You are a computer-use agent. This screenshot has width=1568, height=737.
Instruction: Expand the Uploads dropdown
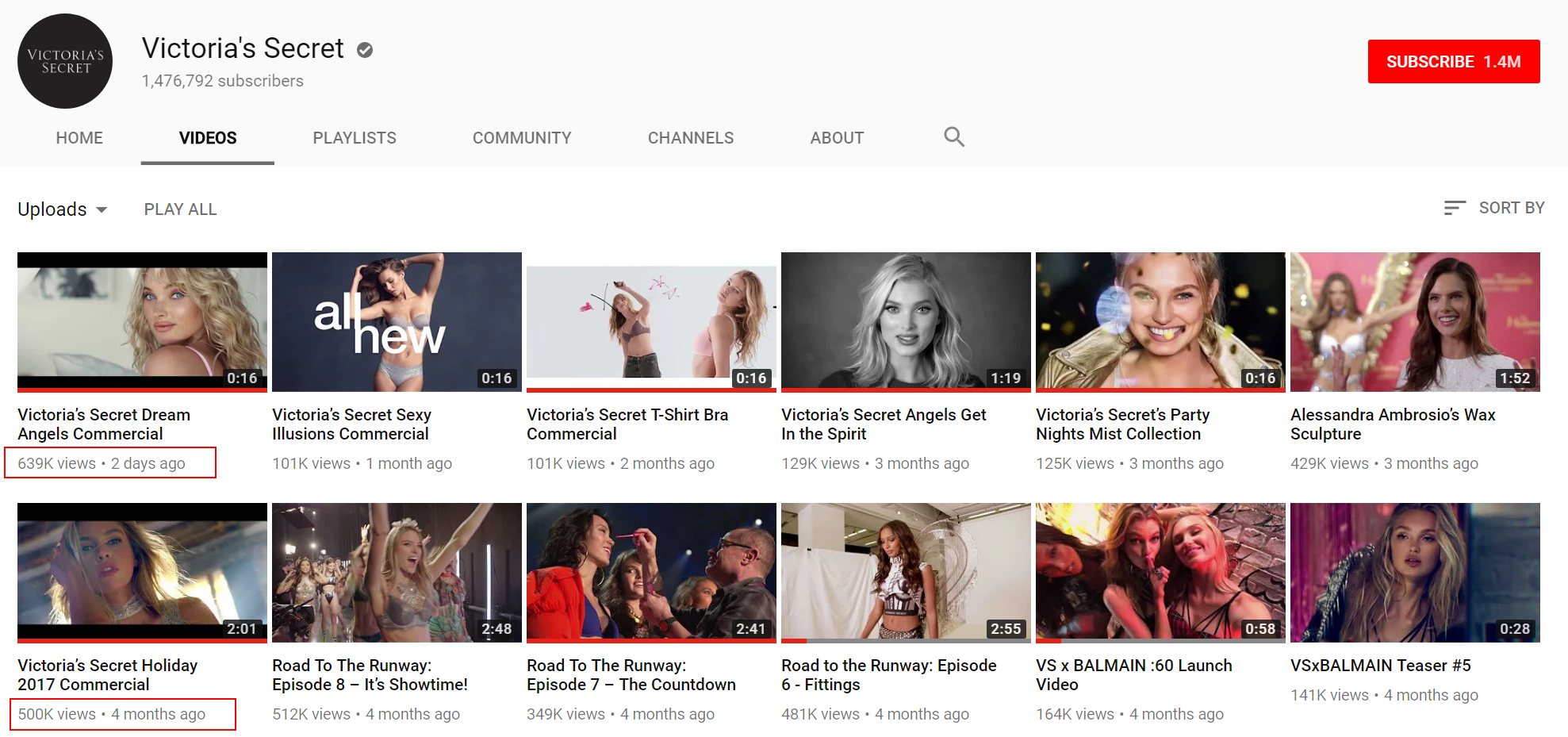click(63, 209)
